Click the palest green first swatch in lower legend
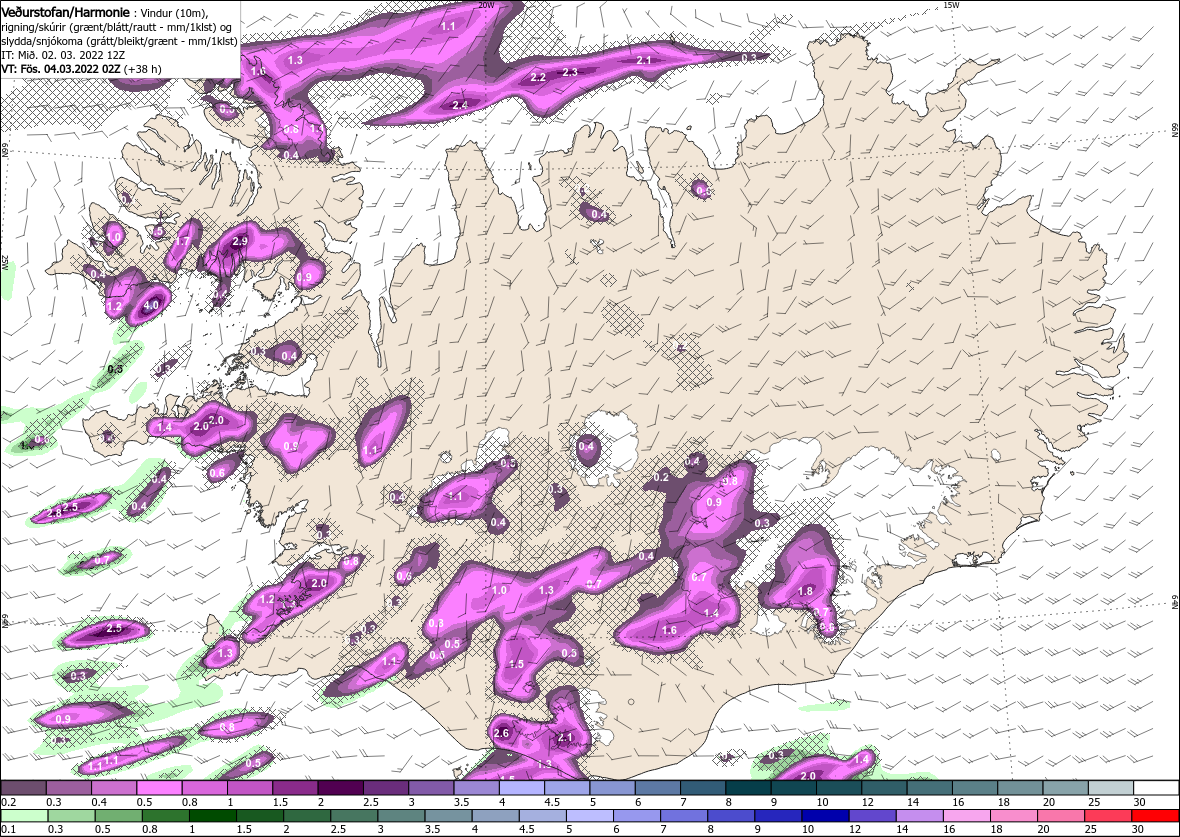Screen dimensions: 1180x837 [24, 816]
